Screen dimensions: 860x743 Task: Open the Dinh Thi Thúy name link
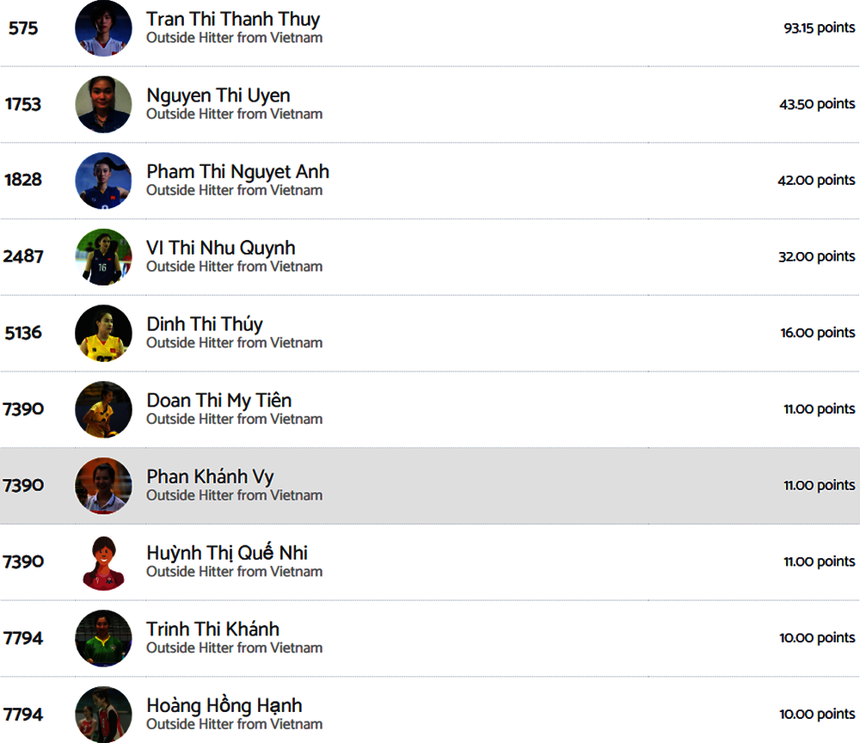[204, 324]
